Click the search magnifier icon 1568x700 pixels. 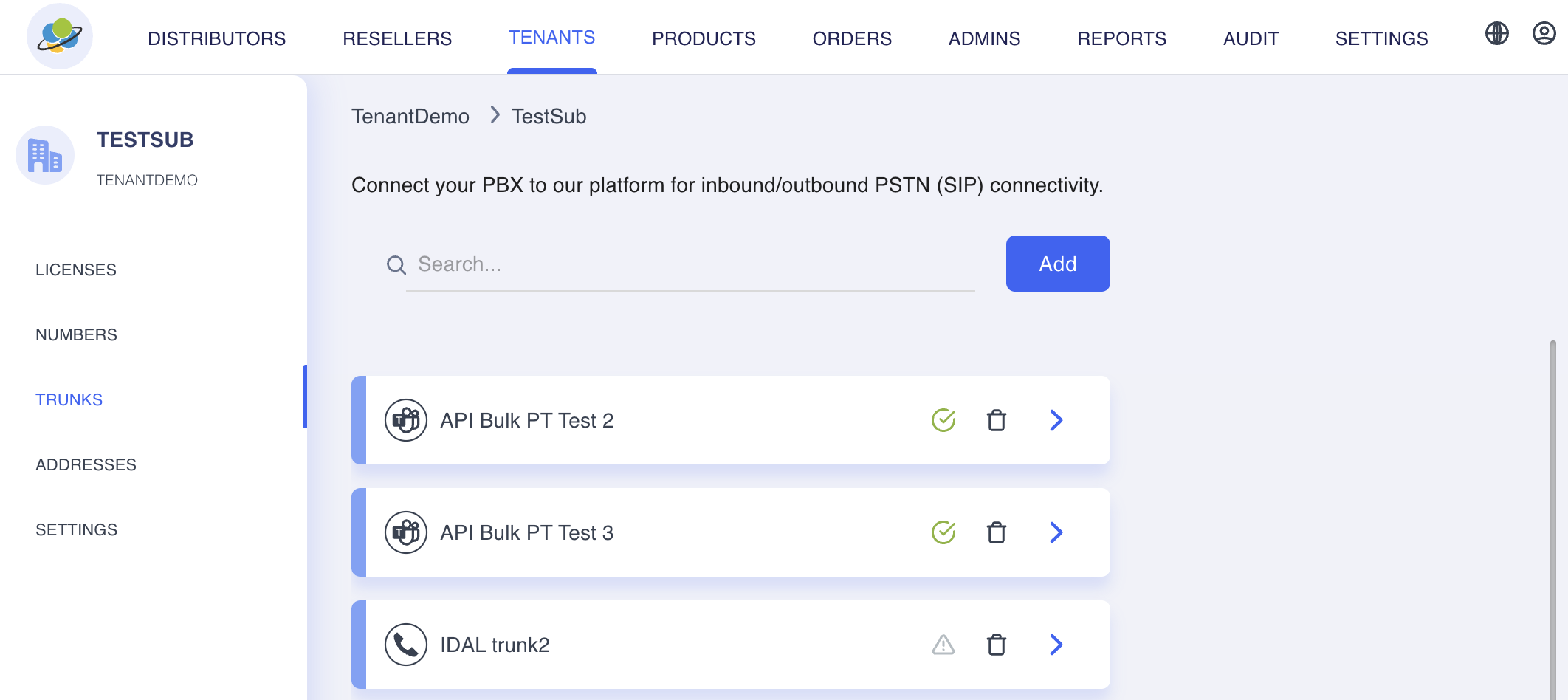(396, 264)
